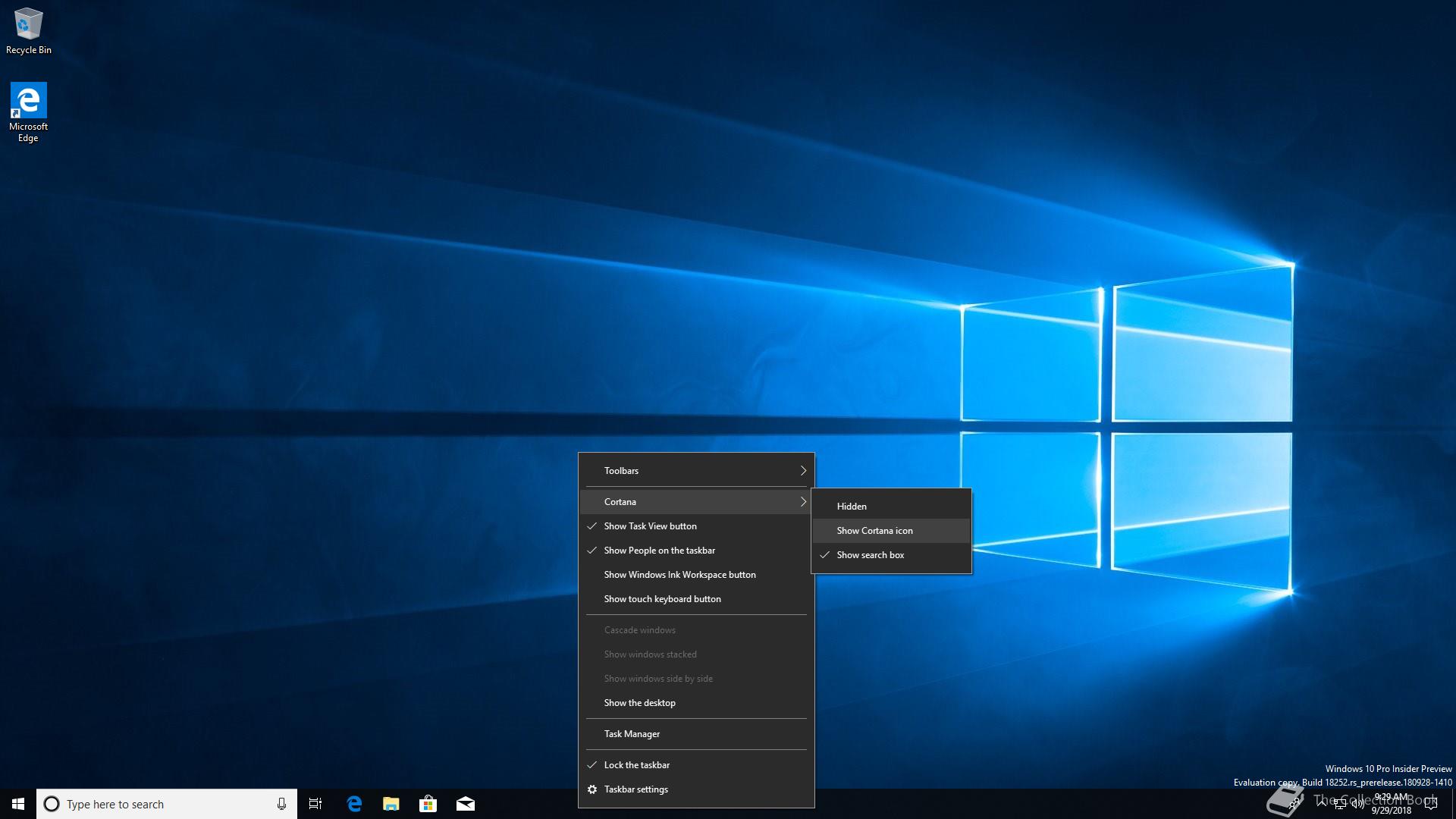Choose Show the desktop menu entry

[x=696, y=703]
